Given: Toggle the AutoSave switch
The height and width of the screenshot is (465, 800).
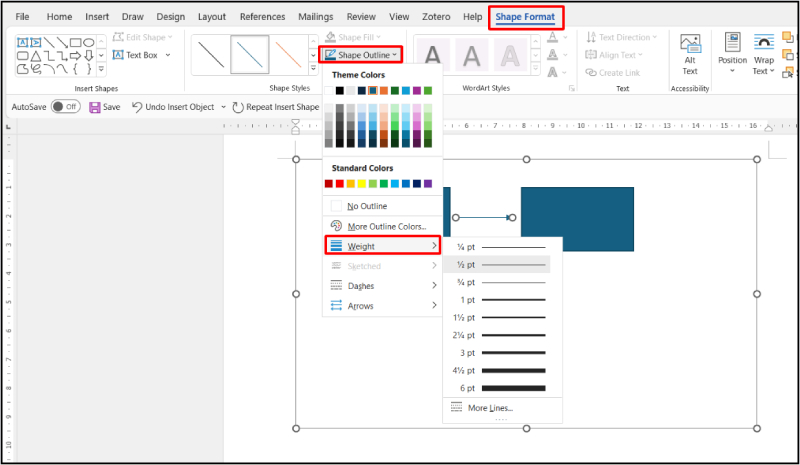Looking at the screenshot, I should coord(65,107).
